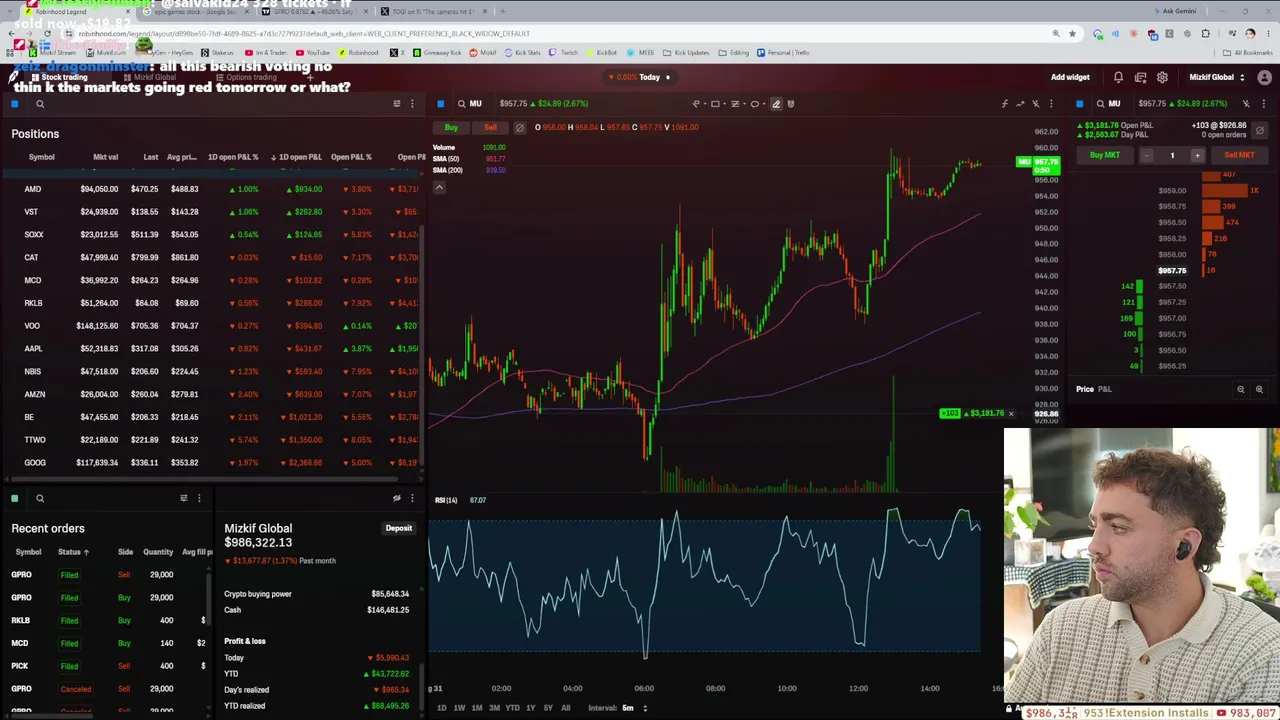The width and height of the screenshot is (1280, 720).
Task: Click the chart panel search magnifier icon
Action: pyautogui.click(x=461, y=104)
